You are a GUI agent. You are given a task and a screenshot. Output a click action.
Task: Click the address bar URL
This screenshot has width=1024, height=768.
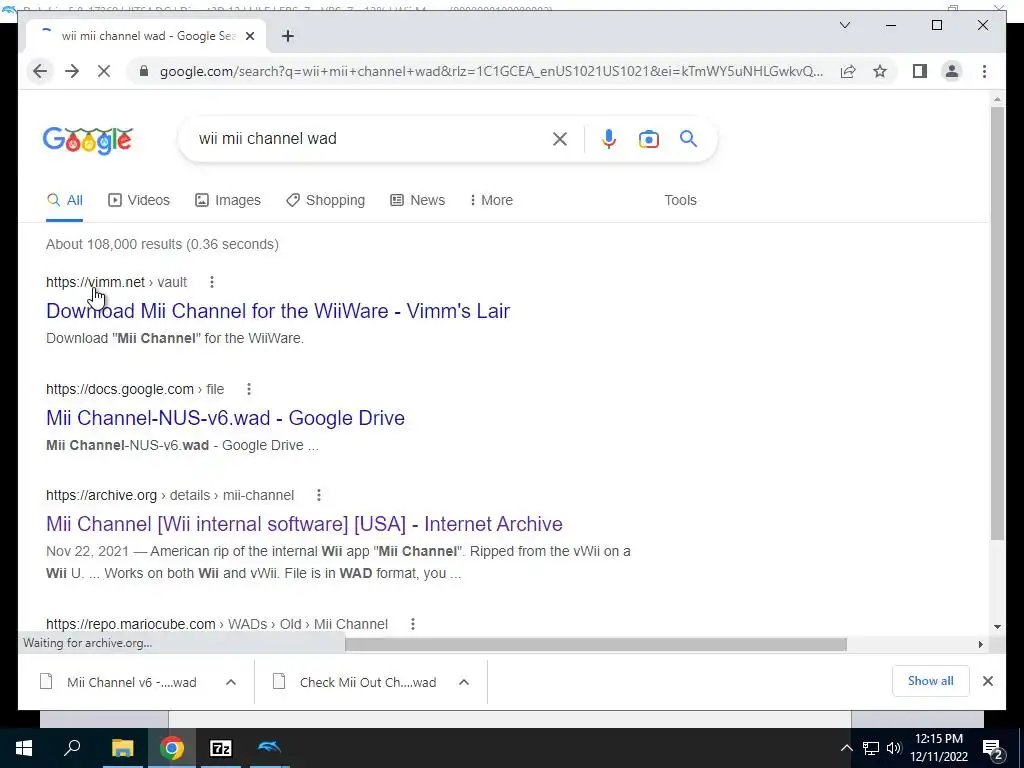[491, 71]
